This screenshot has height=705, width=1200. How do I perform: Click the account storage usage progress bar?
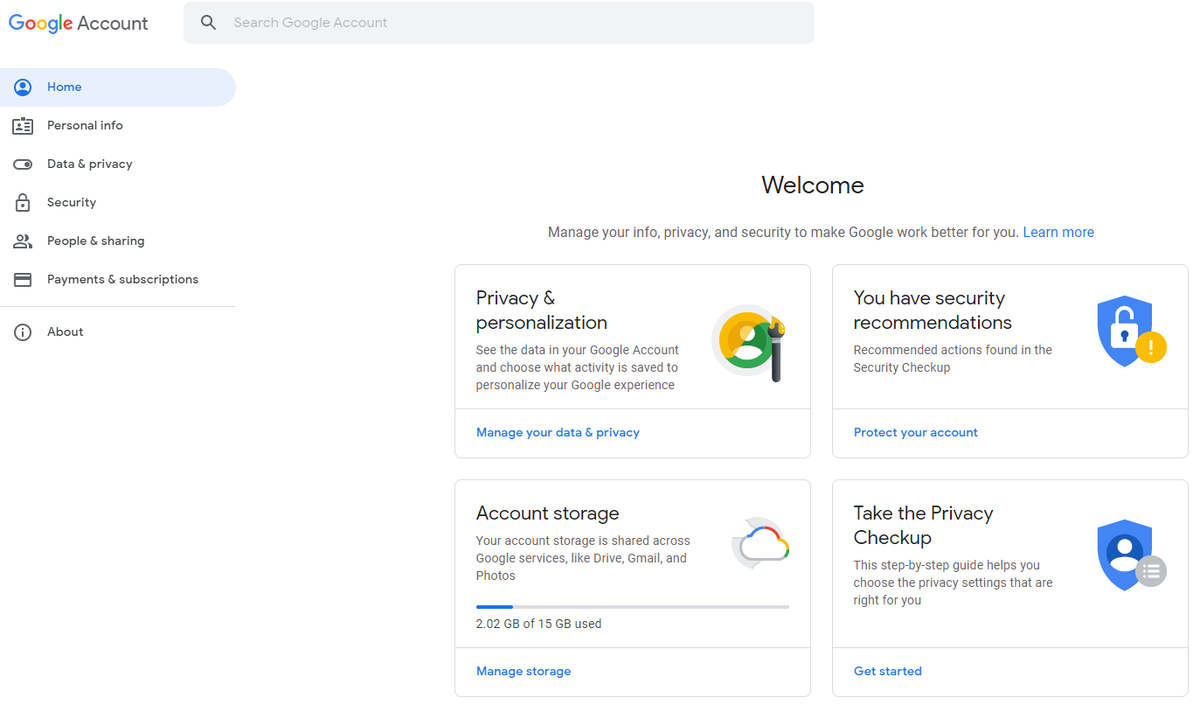click(x=632, y=606)
